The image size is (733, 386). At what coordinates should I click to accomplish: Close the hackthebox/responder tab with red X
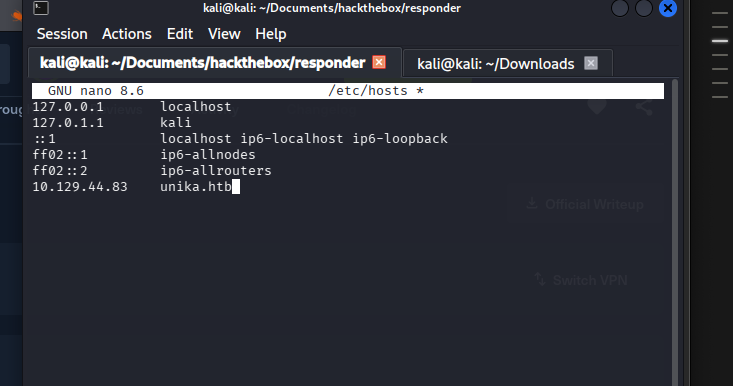(379, 62)
